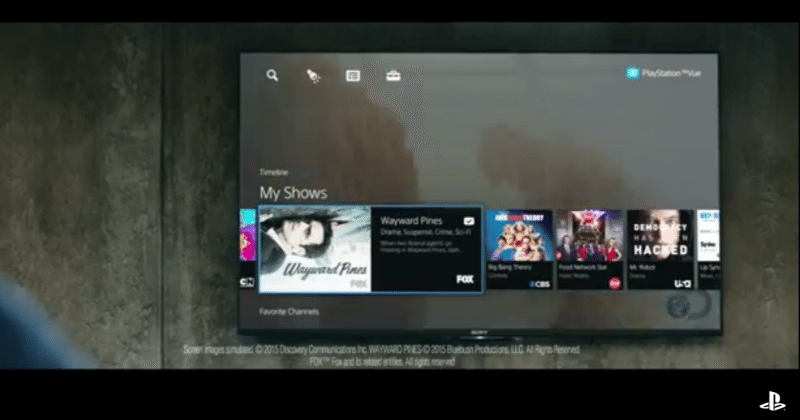This screenshot has width=800, height=420.
Task: Click the Mr. Robot label text
Action: pyautogui.click(x=640, y=267)
